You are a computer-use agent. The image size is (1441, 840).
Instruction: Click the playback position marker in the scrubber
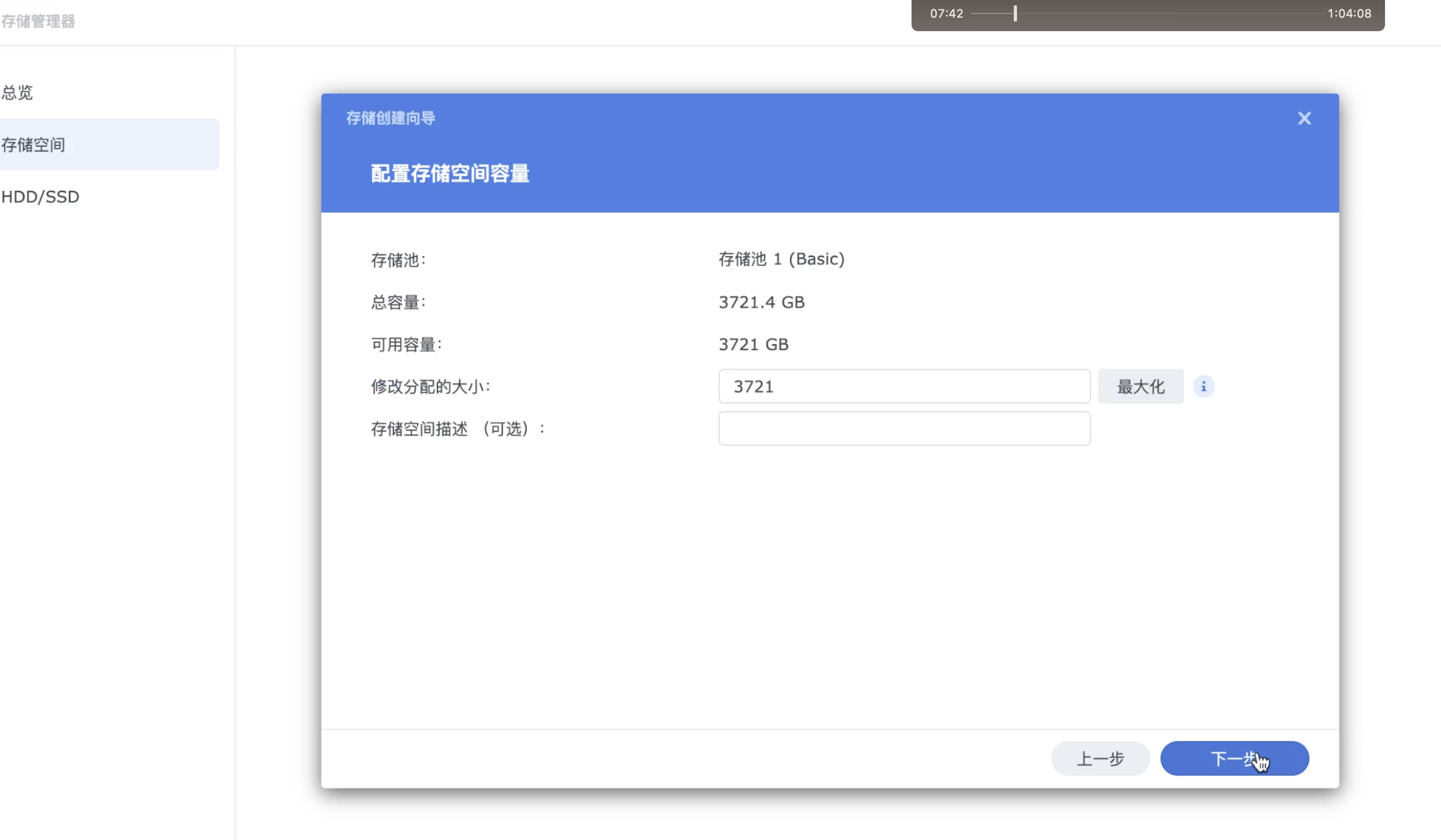pos(1015,13)
